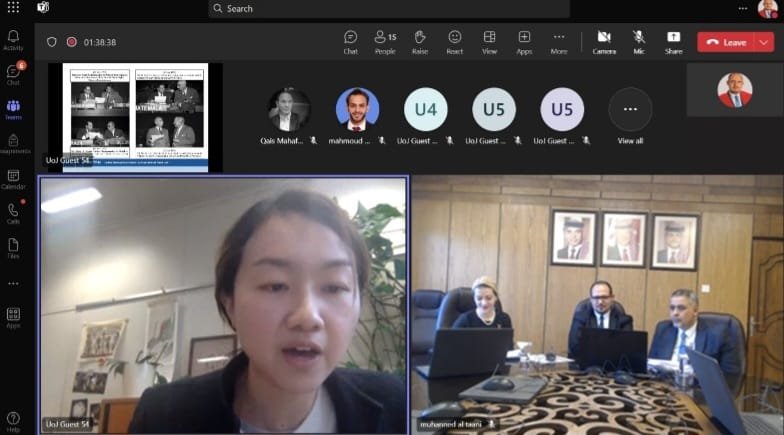Viewport: 784px width, 435px height.
Task: Go to Calls in the sidebar
Action: [14, 214]
